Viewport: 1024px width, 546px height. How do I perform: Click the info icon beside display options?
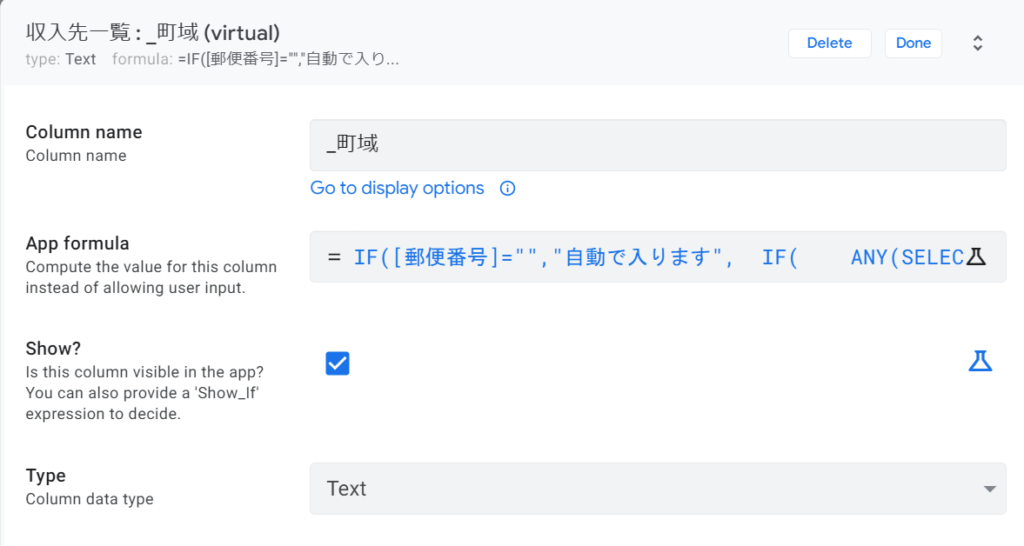click(507, 188)
